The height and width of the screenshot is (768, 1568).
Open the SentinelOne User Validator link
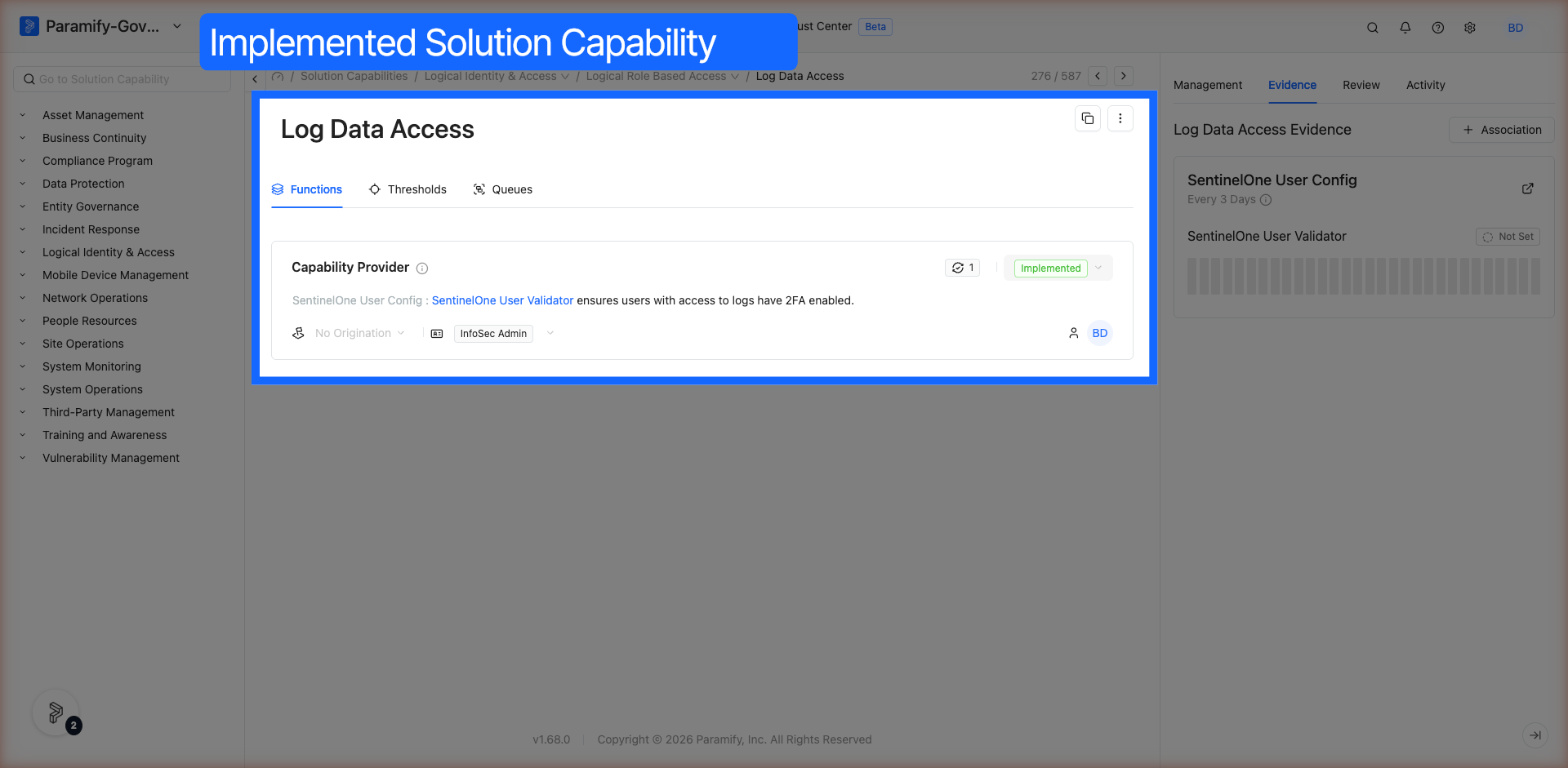pos(502,300)
